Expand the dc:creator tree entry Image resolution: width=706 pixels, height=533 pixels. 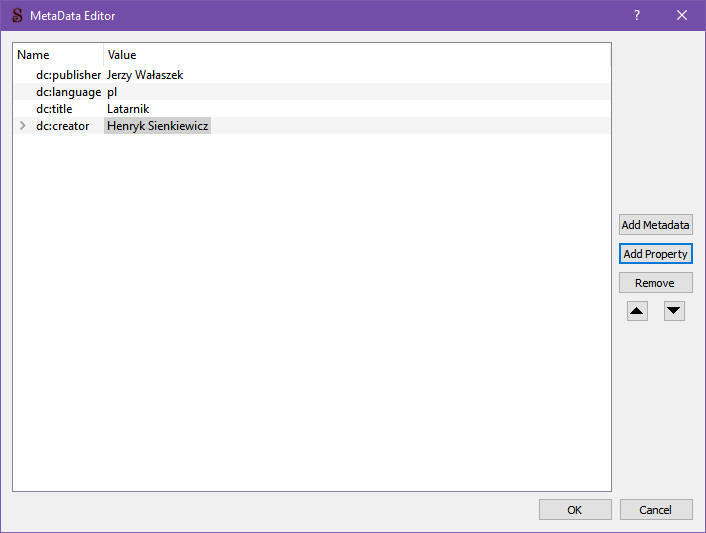[23, 126]
